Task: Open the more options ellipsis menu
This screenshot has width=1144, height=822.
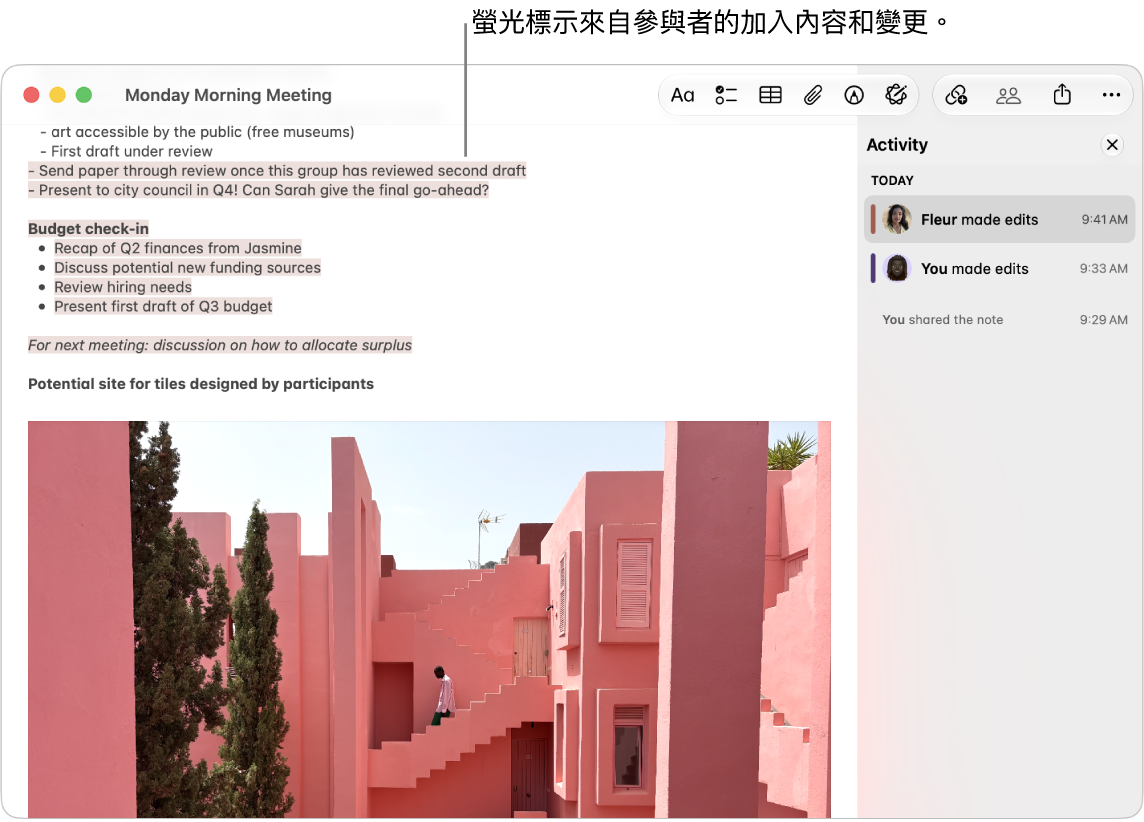Action: click(1111, 95)
